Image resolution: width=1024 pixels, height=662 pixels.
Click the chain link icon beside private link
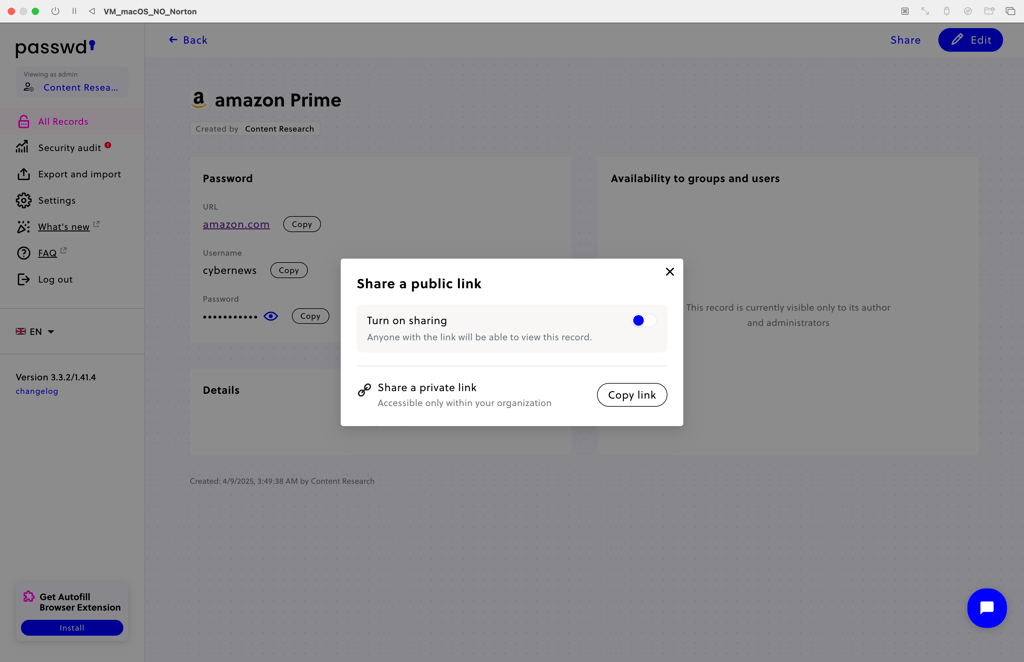click(x=364, y=390)
